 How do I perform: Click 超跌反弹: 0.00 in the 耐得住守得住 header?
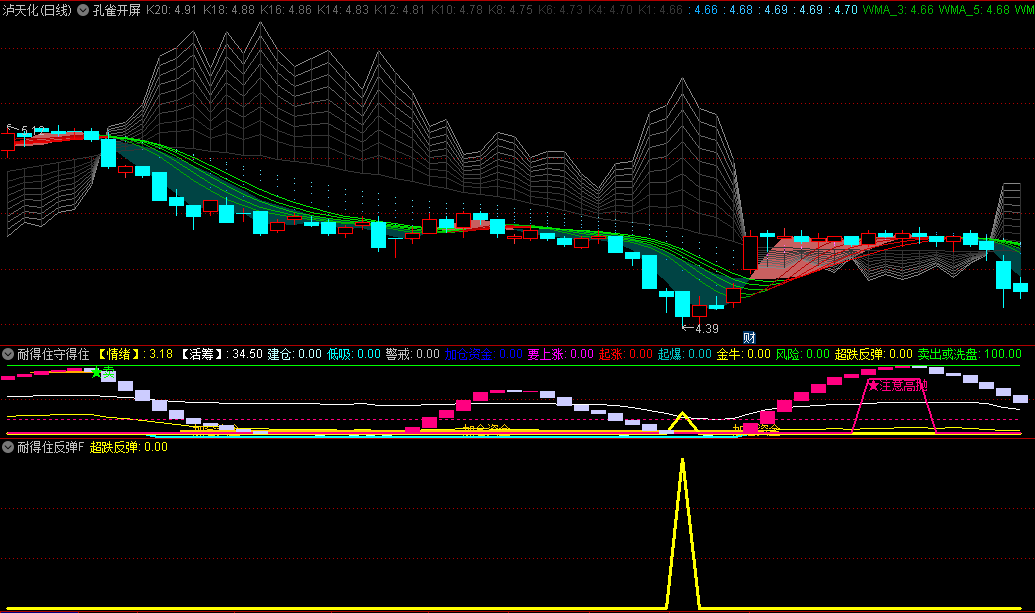873,354
